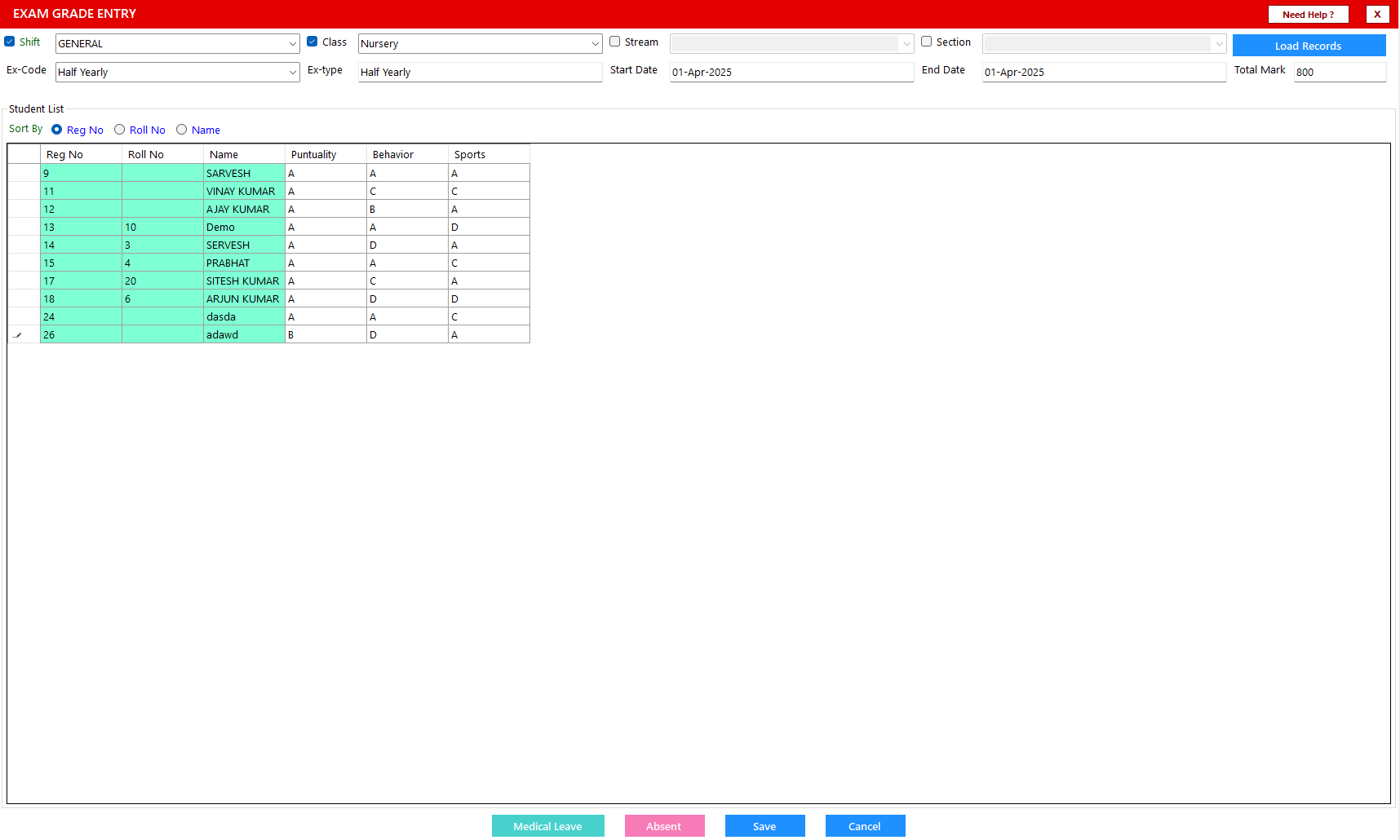Click Roll No 10 cell for Demo
This screenshot has height=840, width=1400.
coord(163,227)
